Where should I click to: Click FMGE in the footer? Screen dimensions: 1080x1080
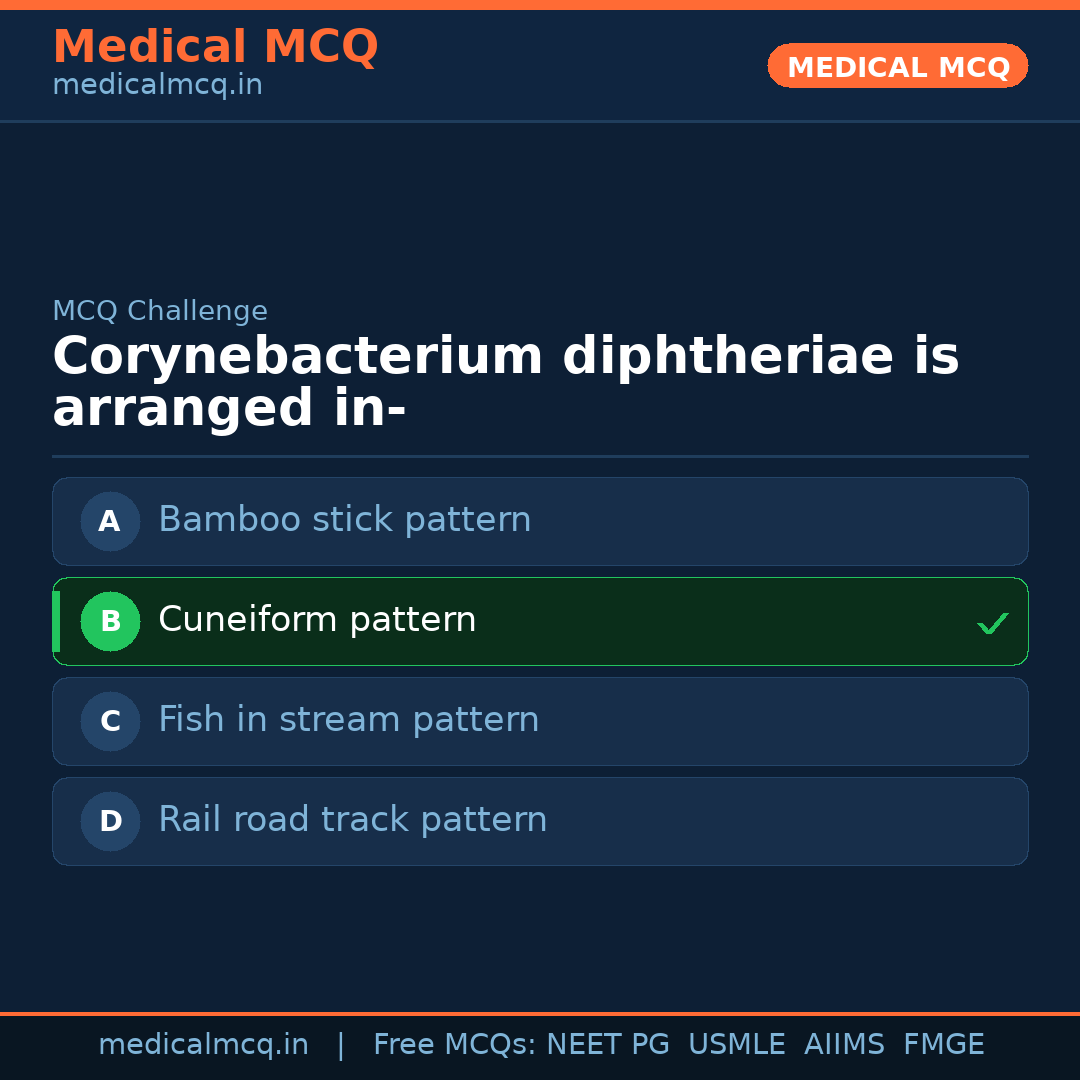click(943, 1045)
